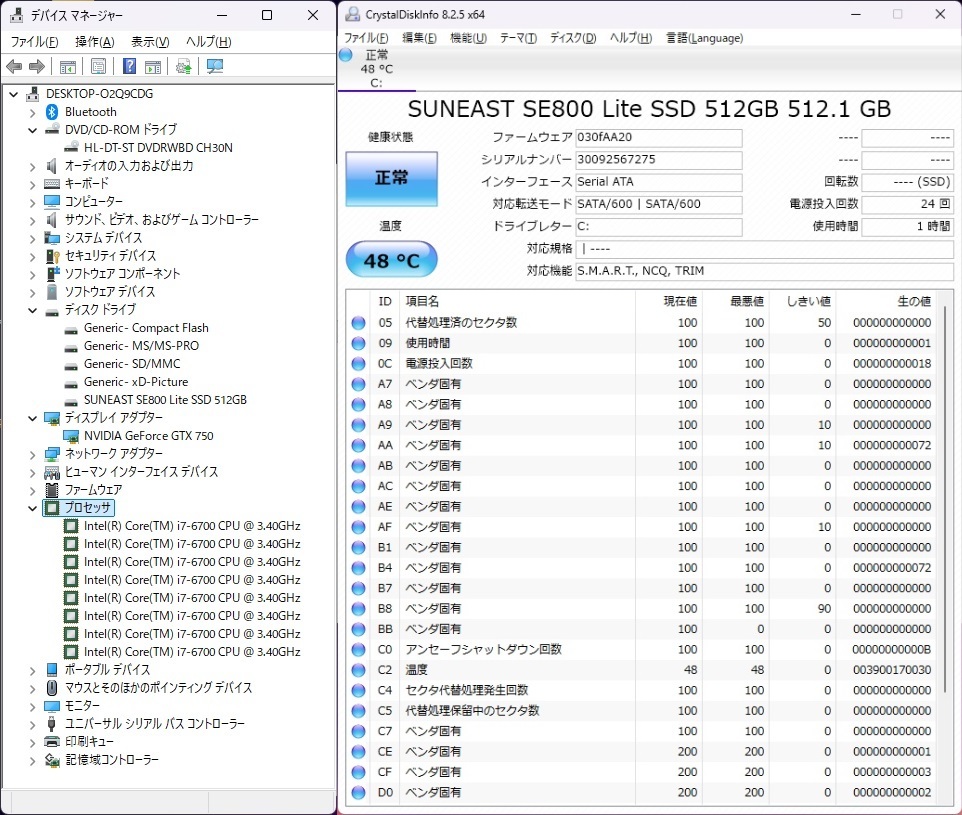Image resolution: width=962 pixels, height=815 pixels.
Task: Click the Show/Hide console tree icon
Action: point(68,66)
